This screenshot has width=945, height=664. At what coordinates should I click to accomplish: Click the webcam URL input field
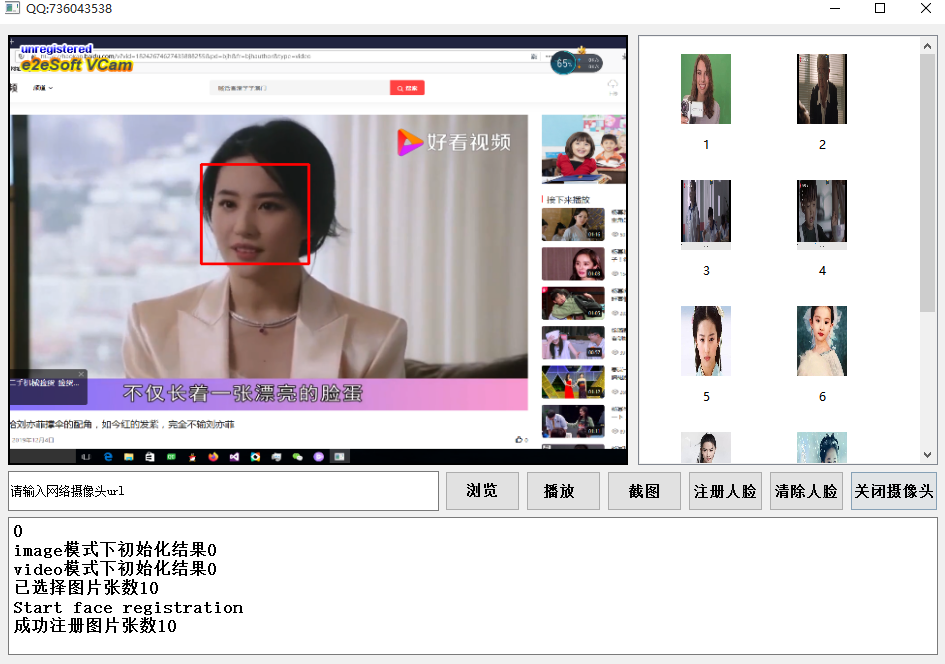[220, 491]
